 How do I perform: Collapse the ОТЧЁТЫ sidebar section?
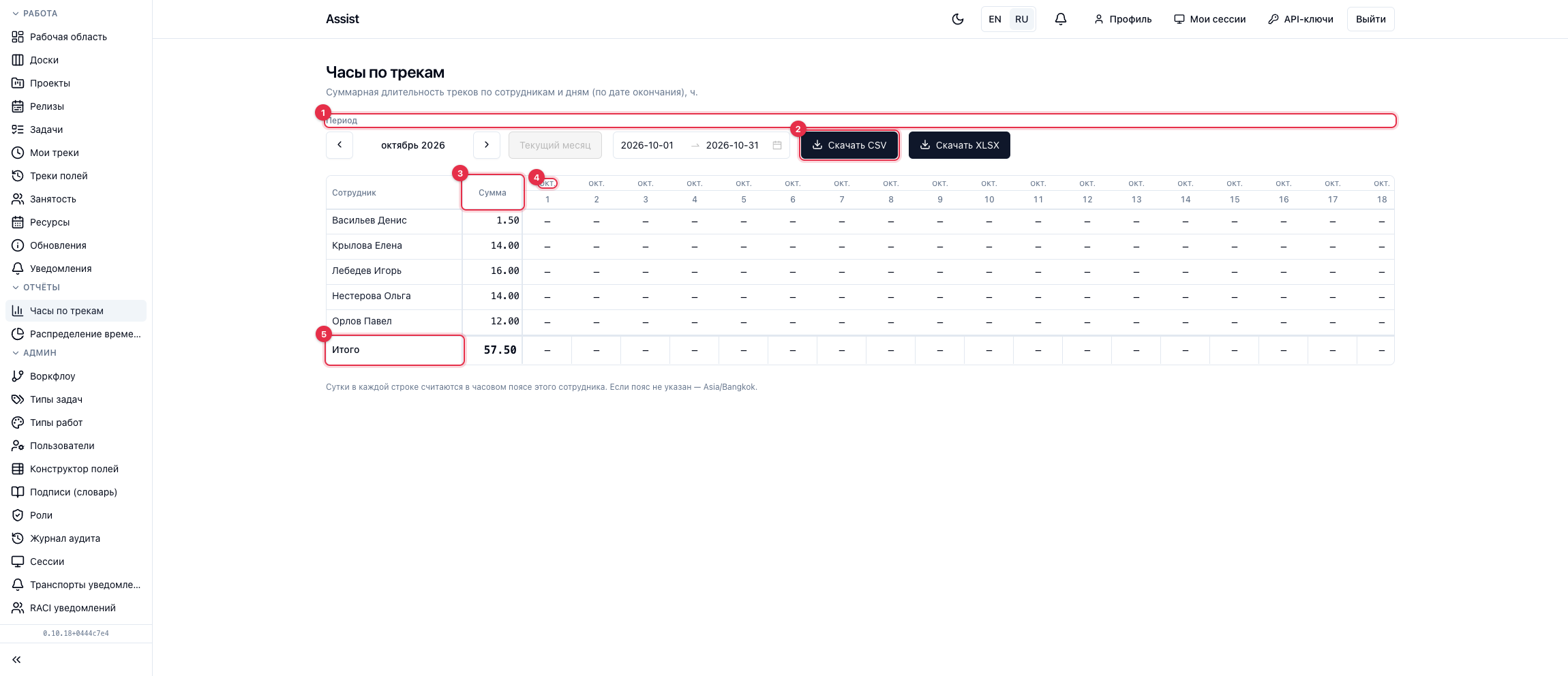pyautogui.click(x=36, y=288)
